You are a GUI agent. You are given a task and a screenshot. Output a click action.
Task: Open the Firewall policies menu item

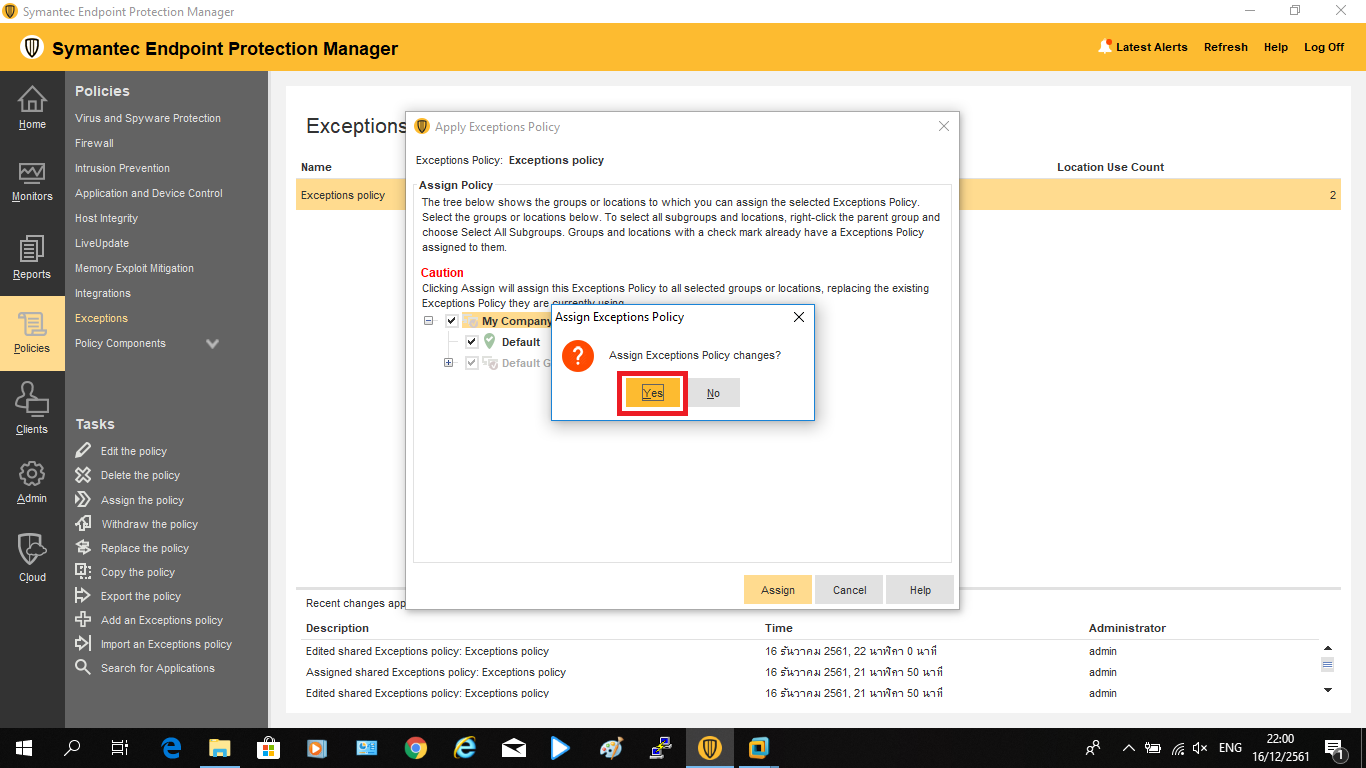click(x=94, y=143)
